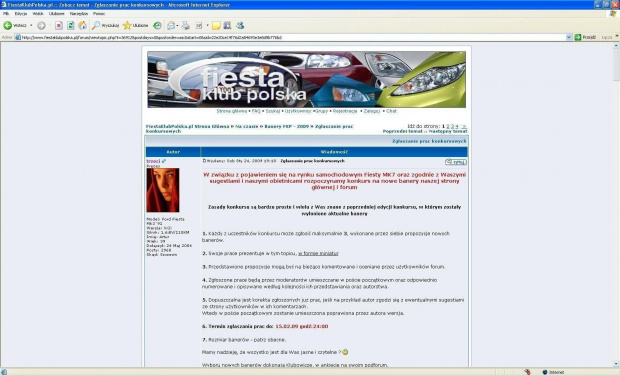Open the Rejestracja forum link
The height and width of the screenshot is (376, 620).
coord(345,111)
